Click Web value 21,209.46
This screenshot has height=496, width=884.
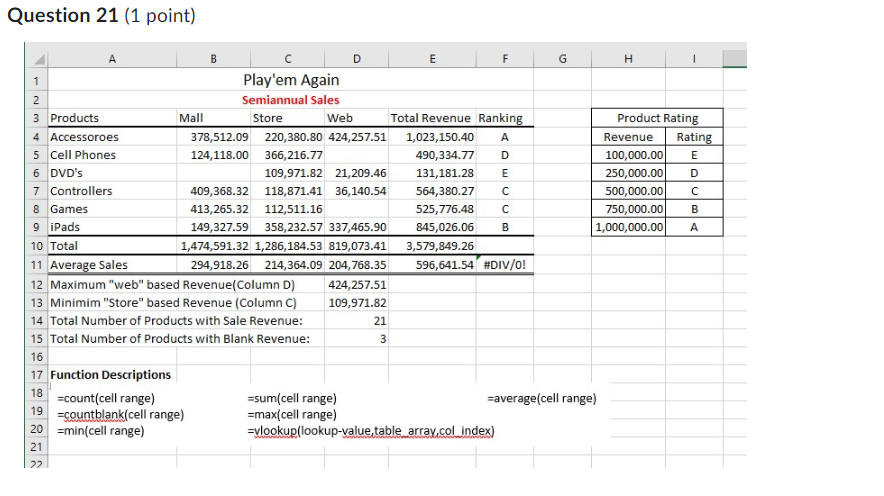[x=361, y=173]
